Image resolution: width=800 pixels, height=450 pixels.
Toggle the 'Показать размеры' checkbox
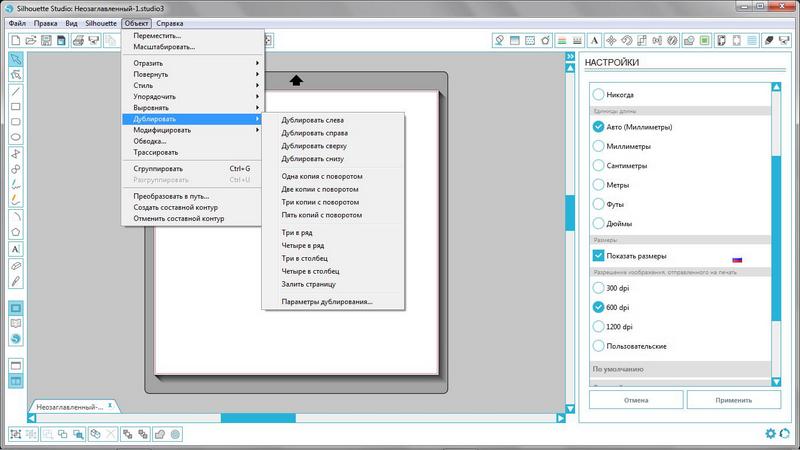(598, 256)
